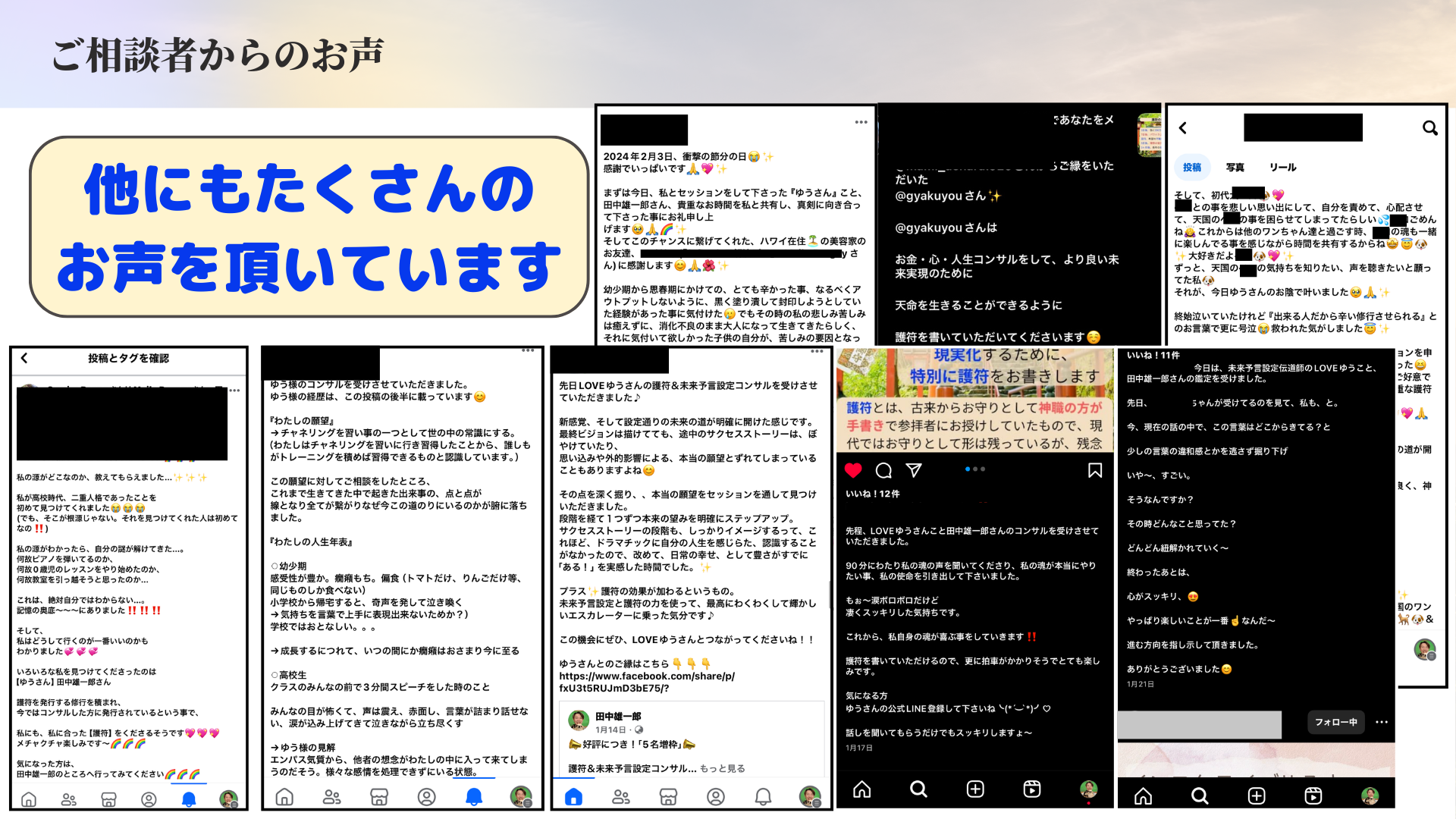
Task: Click the outlined notification bell icon
Action: tap(763, 796)
